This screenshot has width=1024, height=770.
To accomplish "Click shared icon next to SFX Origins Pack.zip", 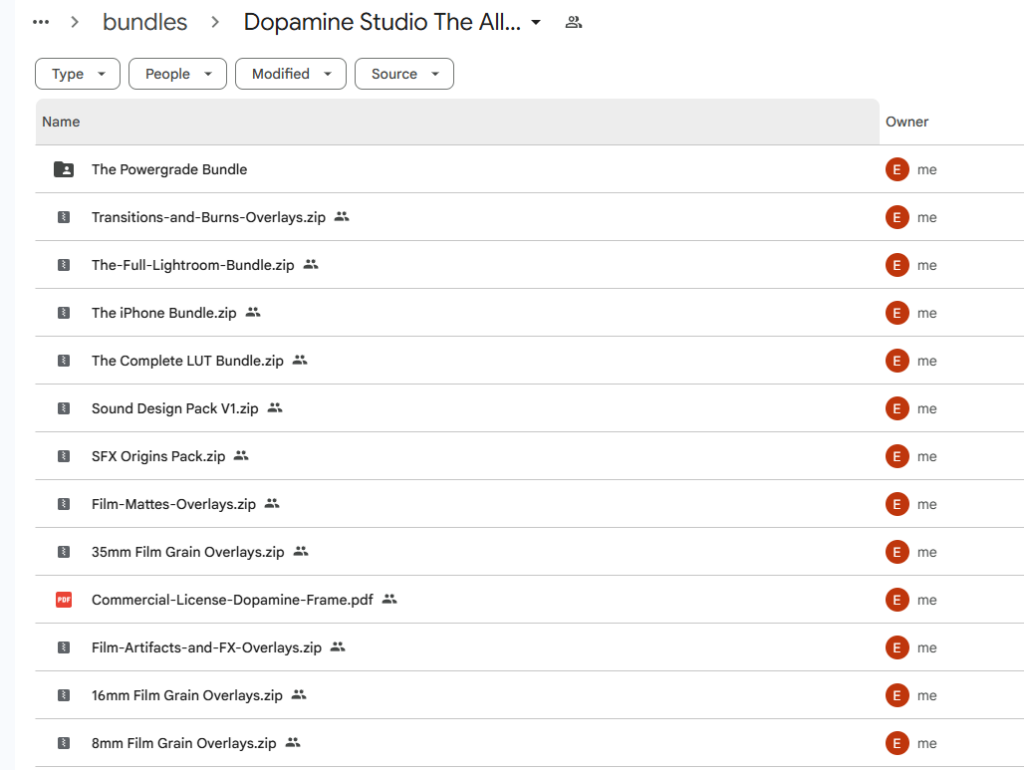I will (x=241, y=455).
